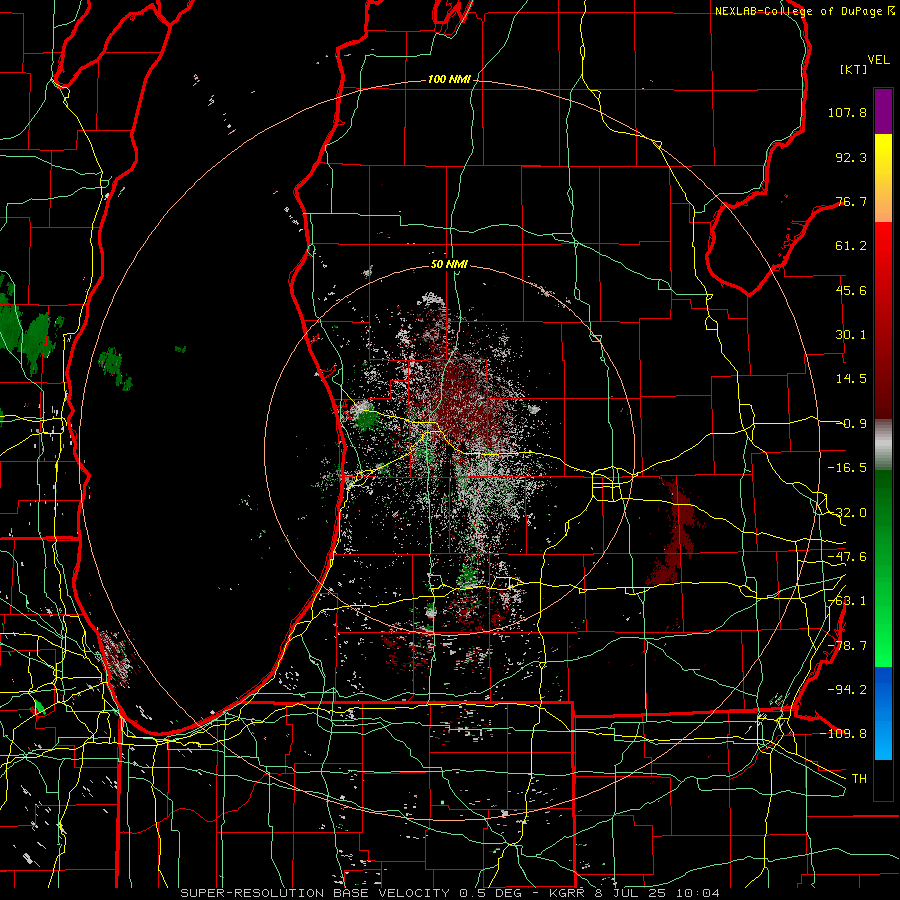Click the -32.0 velocity scale value
The width and height of the screenshot is (900, 900).
tap(847, 513)
